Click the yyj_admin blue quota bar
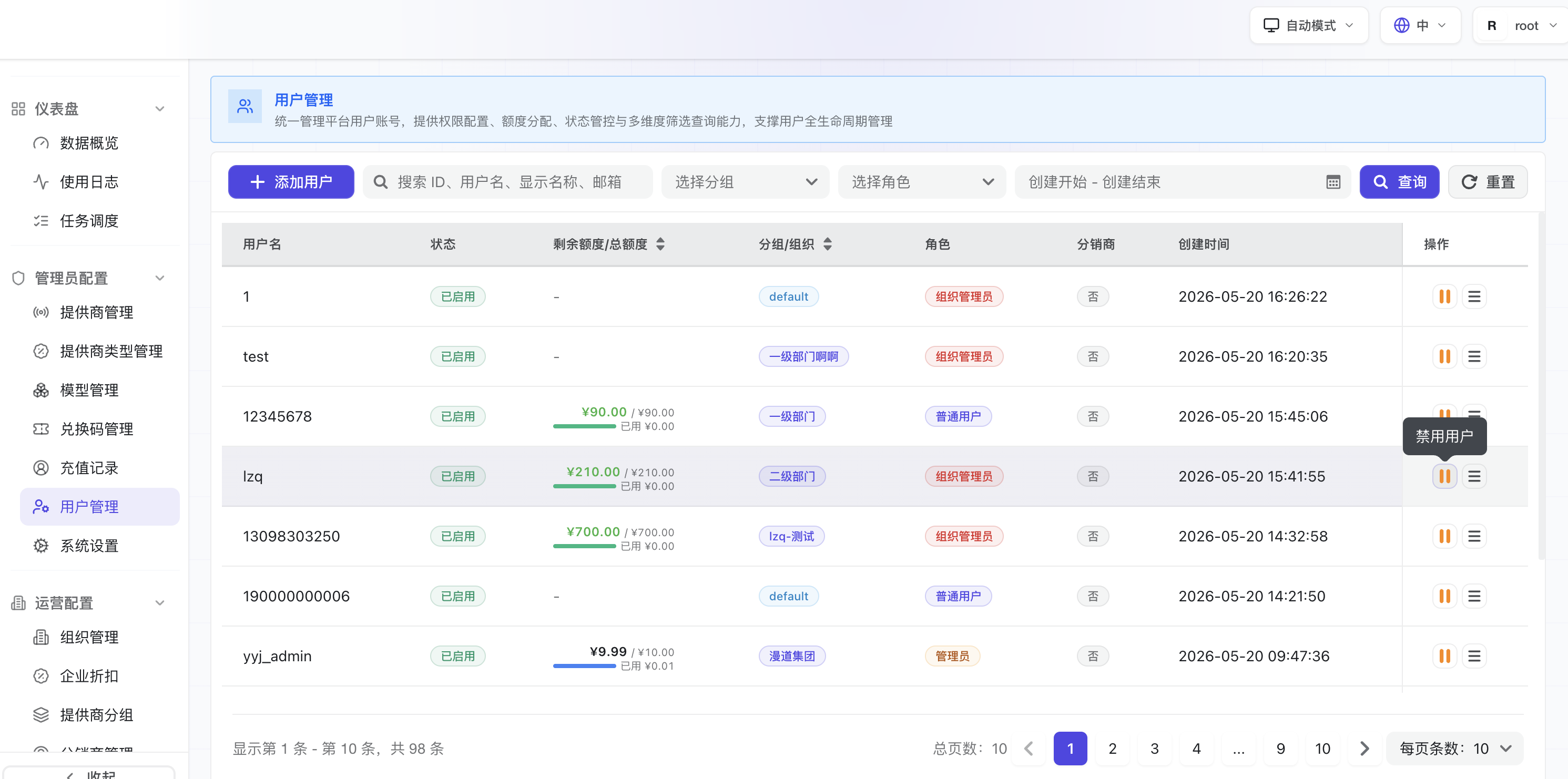 [584, 666]
